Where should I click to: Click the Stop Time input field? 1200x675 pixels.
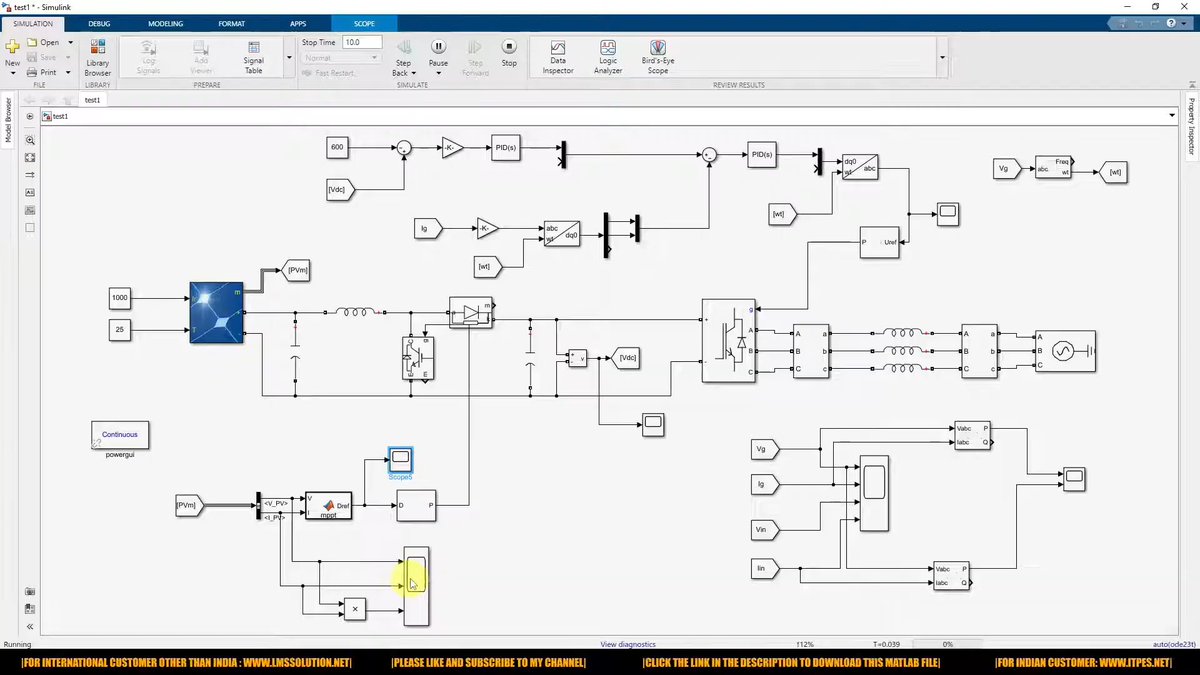[x=361, y=42]
